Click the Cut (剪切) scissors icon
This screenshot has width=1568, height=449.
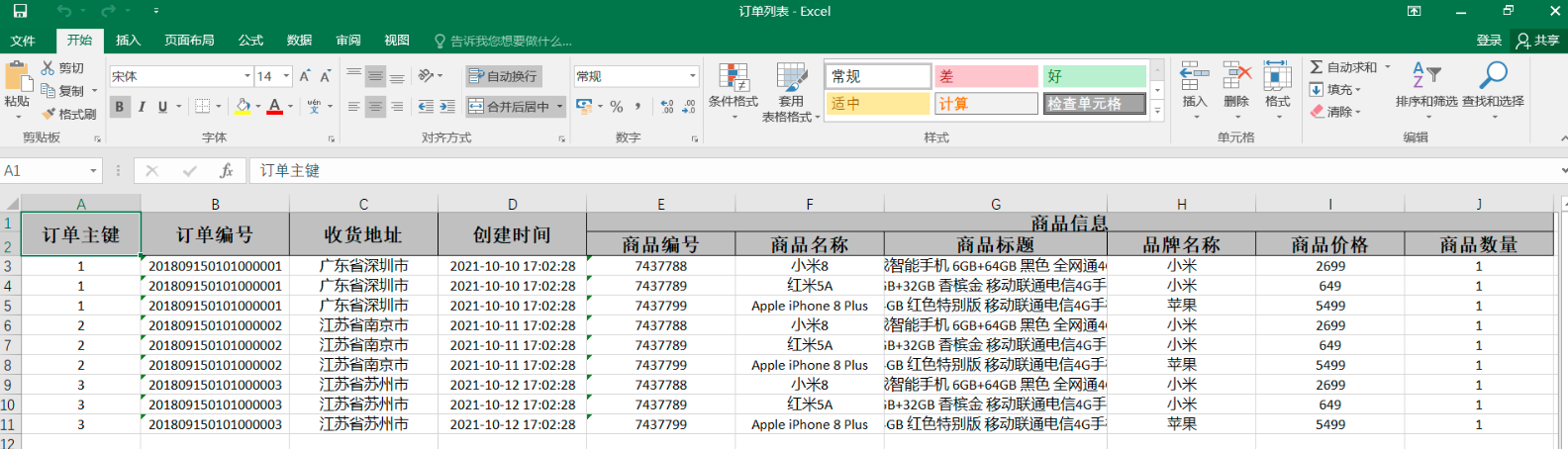coord(48,67)
